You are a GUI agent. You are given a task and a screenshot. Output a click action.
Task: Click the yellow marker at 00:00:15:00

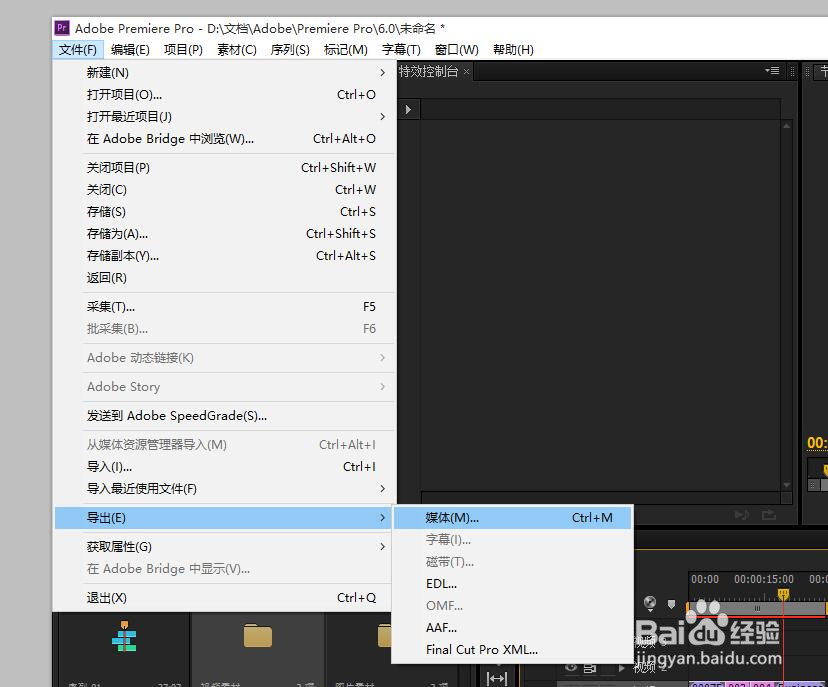784,592
